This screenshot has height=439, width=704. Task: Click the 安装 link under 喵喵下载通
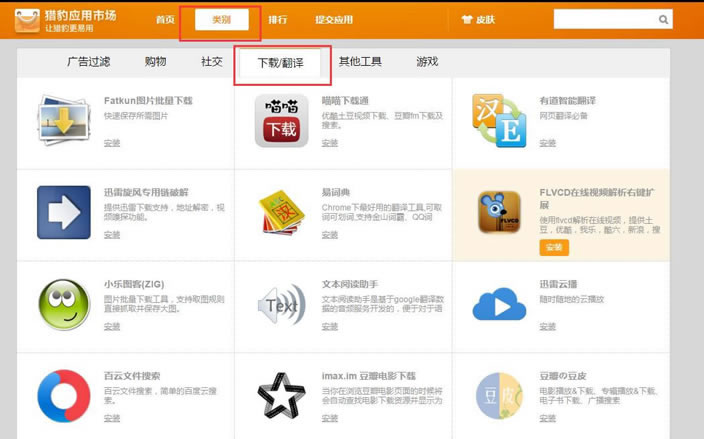329,143
